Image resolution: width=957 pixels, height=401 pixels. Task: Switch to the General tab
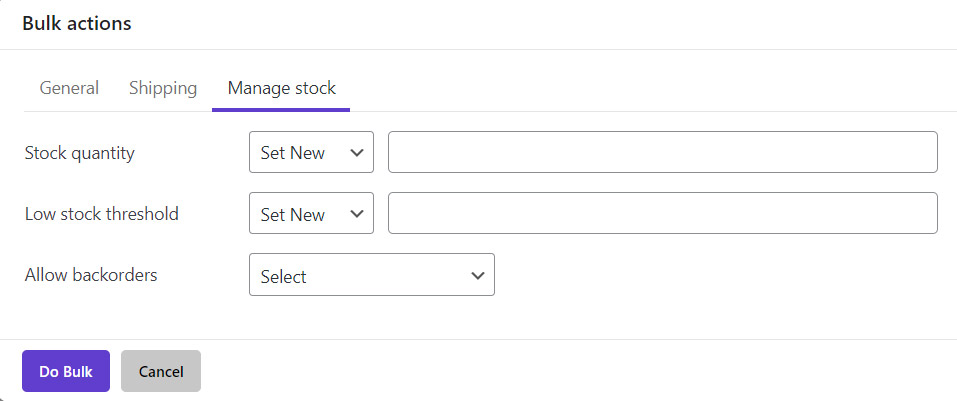(69, 88)
